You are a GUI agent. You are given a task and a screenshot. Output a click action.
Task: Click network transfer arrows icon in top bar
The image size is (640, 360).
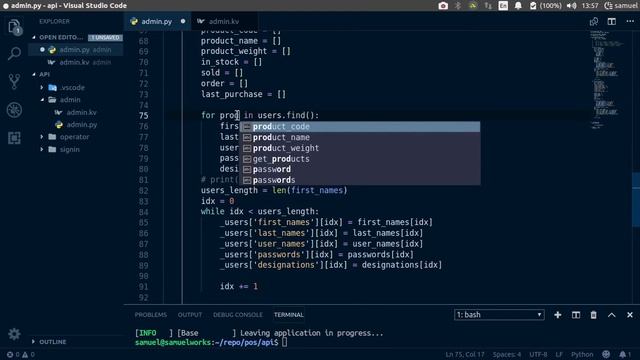tap(488, 6)
